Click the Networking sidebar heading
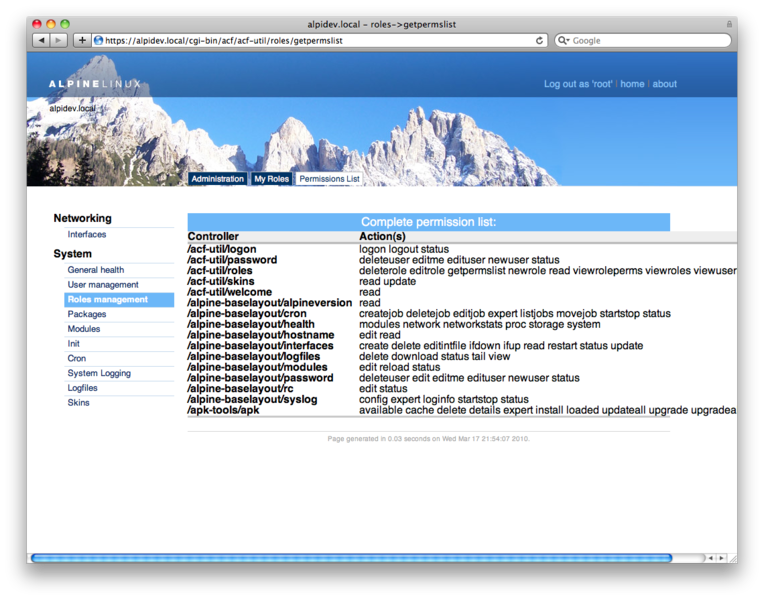 (x=82, y=218)
